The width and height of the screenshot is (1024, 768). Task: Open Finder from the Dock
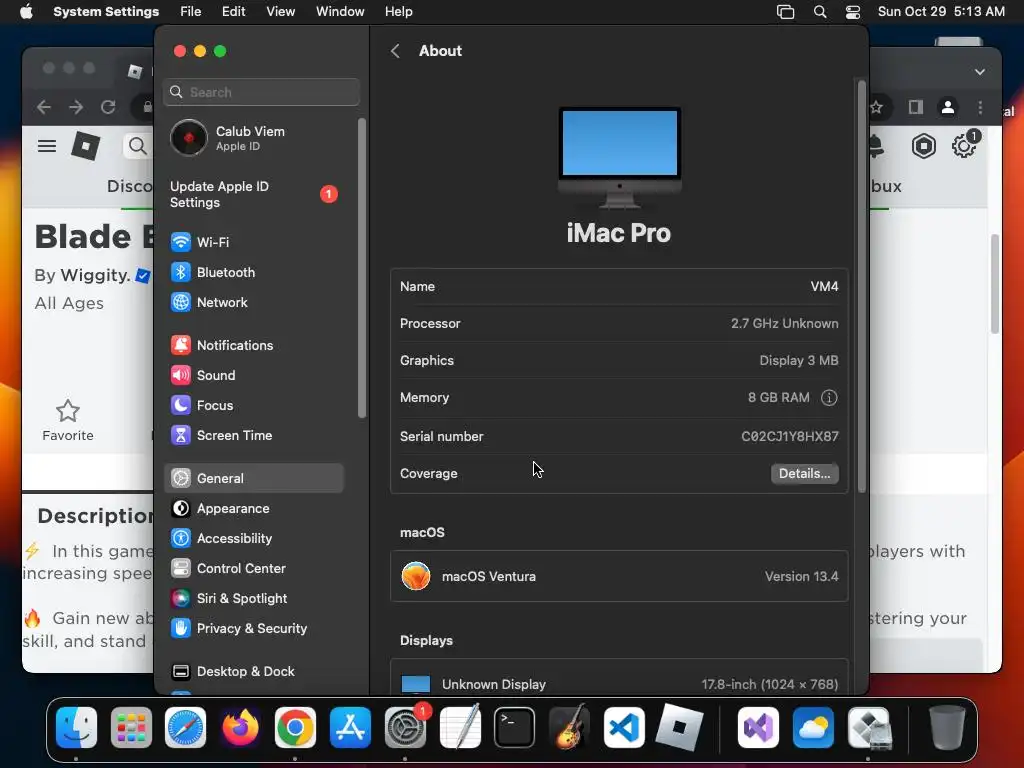[x=76, y=727]
